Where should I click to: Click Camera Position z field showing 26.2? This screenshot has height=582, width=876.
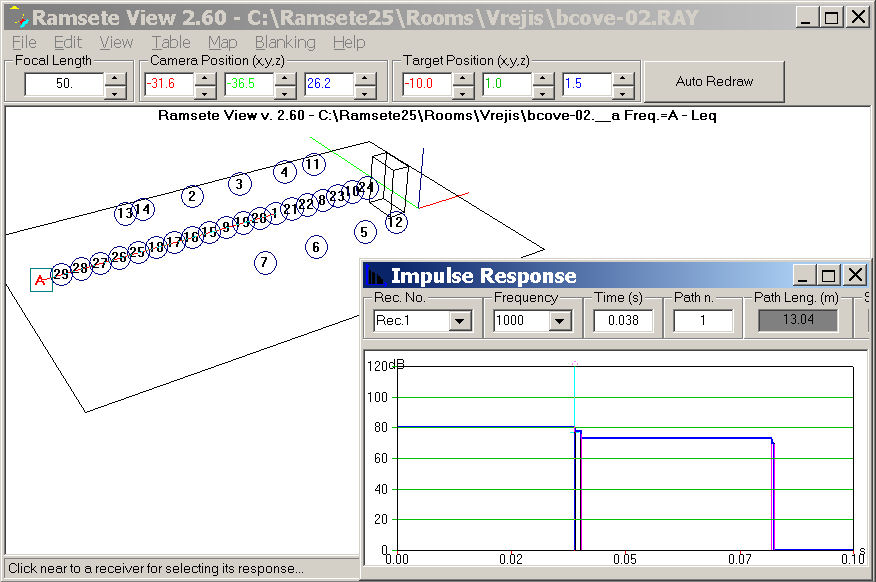tap(329, 84)
